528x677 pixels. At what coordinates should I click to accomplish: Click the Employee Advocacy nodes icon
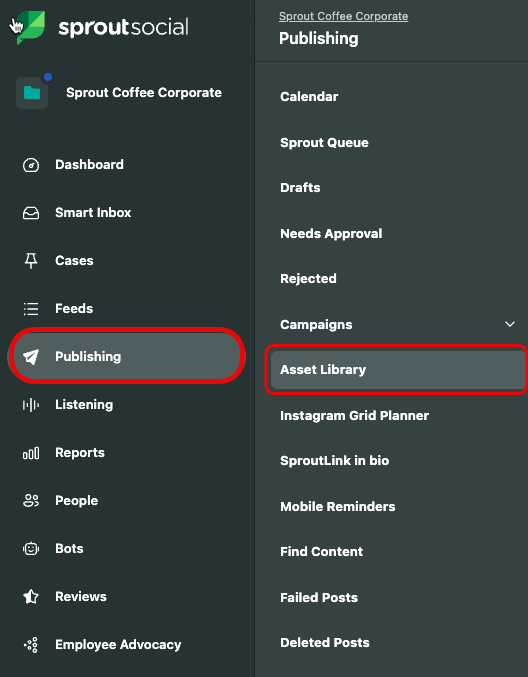(31, 645)
